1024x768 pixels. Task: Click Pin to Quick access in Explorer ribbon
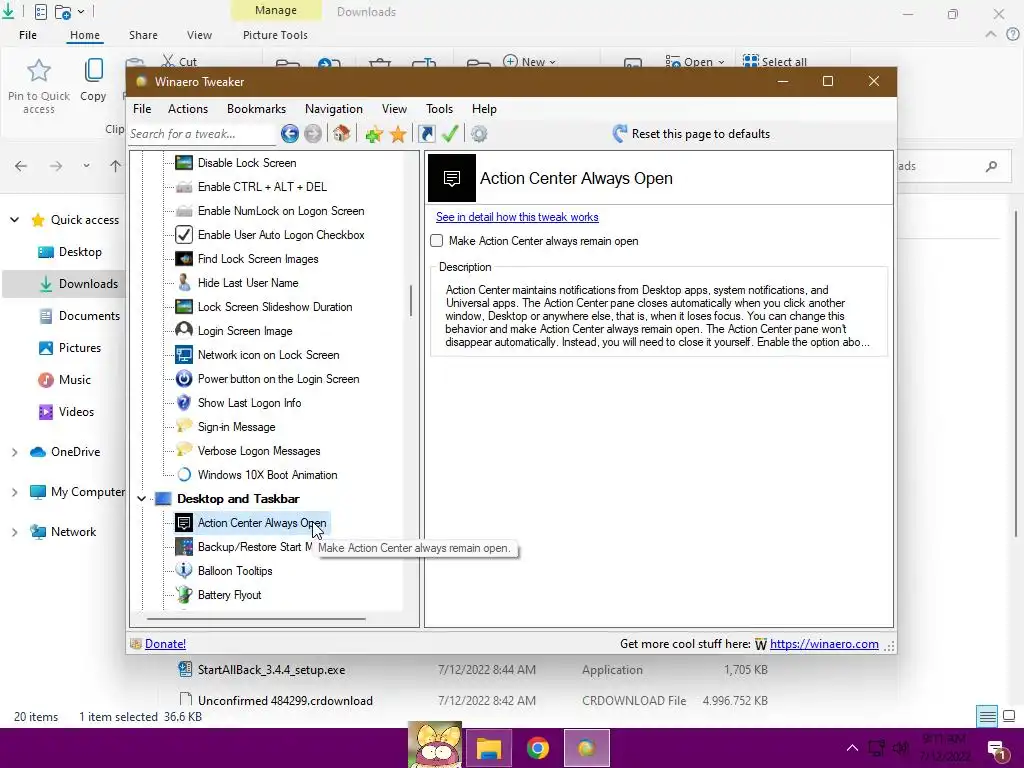click(x=39, y=87)
